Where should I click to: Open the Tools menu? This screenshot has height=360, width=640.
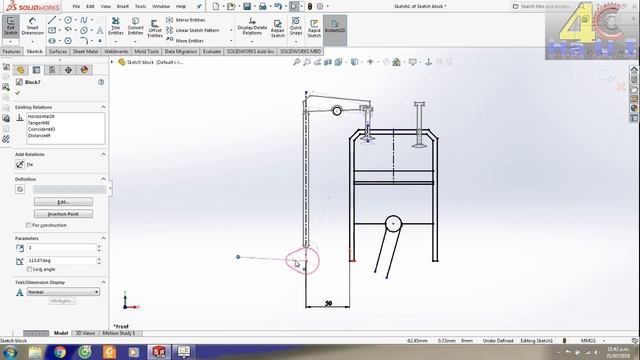click(x=140, y=6)
